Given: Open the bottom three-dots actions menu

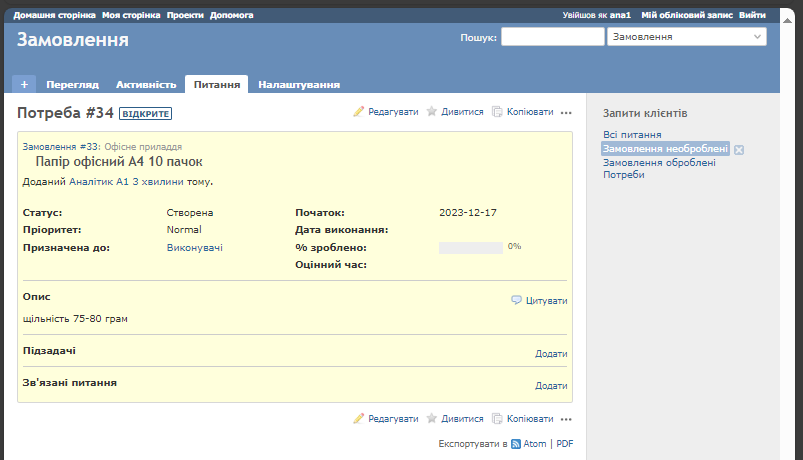Looking at the screenshot, I should click(566, 419).
